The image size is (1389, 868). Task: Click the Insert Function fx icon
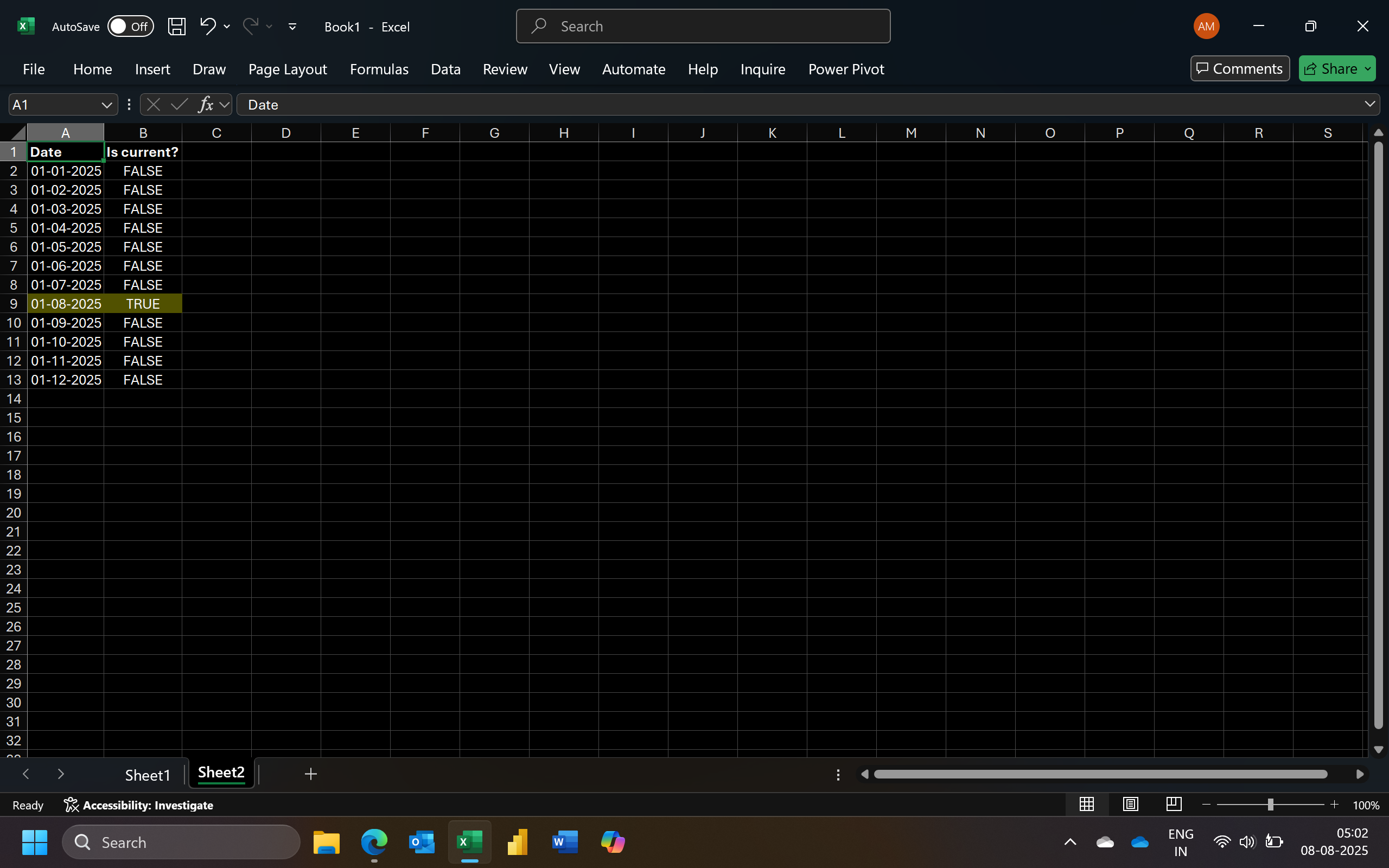pos(205,105)
